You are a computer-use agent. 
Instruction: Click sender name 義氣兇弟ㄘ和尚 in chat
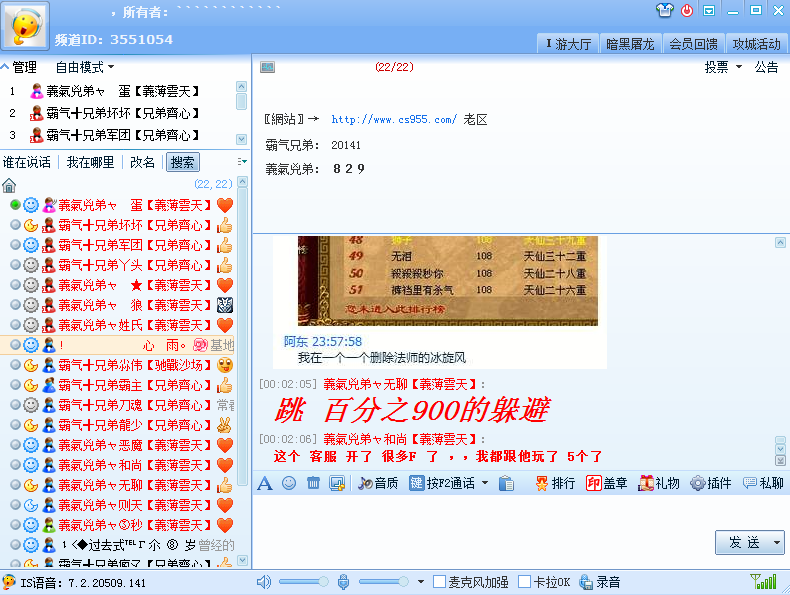pyautogui.click(x=401, y=439)
